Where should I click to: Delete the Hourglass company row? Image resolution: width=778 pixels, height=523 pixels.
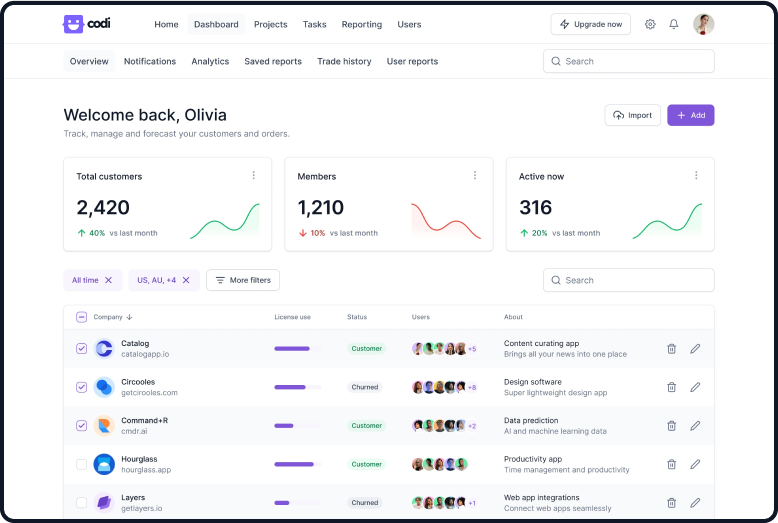[x=671, y=464]
